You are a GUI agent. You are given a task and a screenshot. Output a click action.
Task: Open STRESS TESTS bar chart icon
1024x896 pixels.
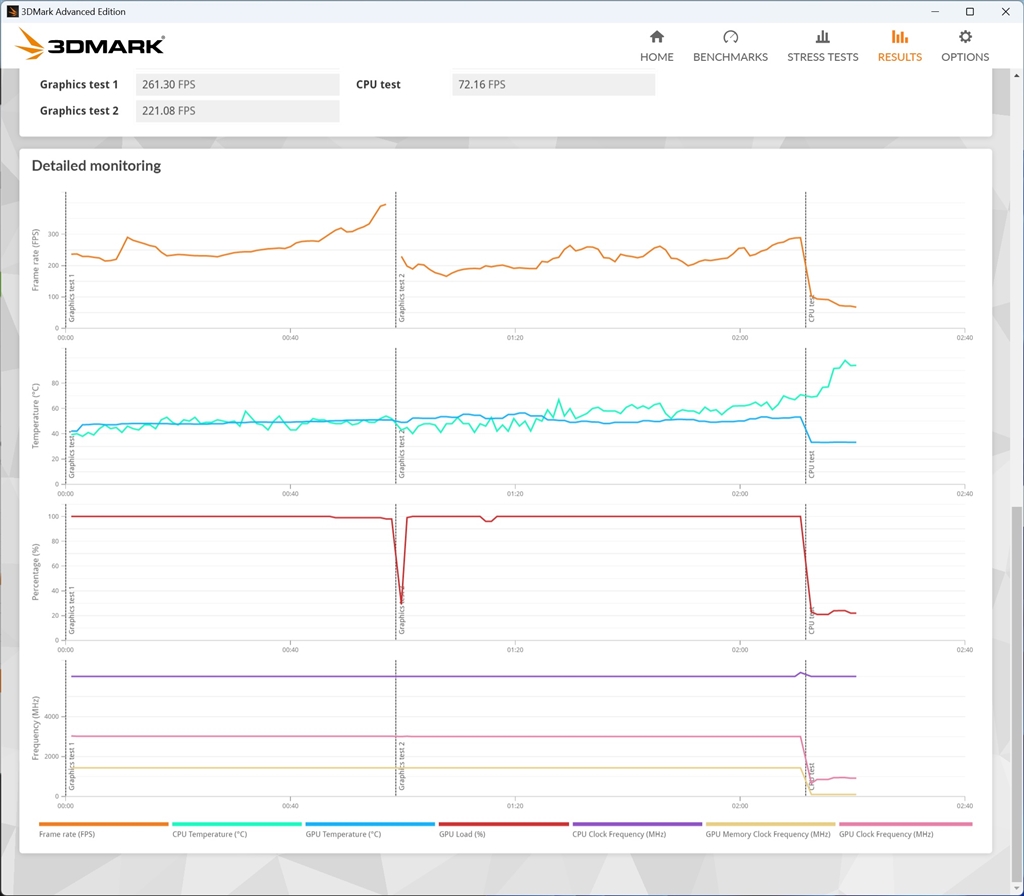pos(823,37)
